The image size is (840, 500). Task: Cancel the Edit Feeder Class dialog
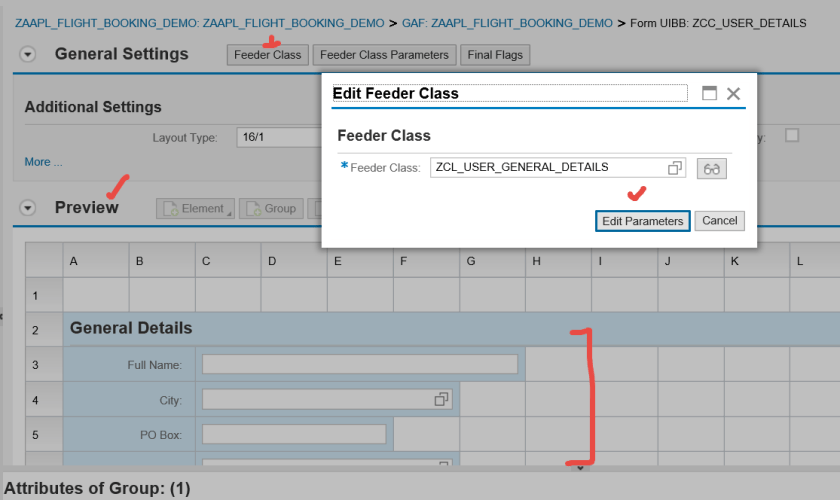pos(720,221)
